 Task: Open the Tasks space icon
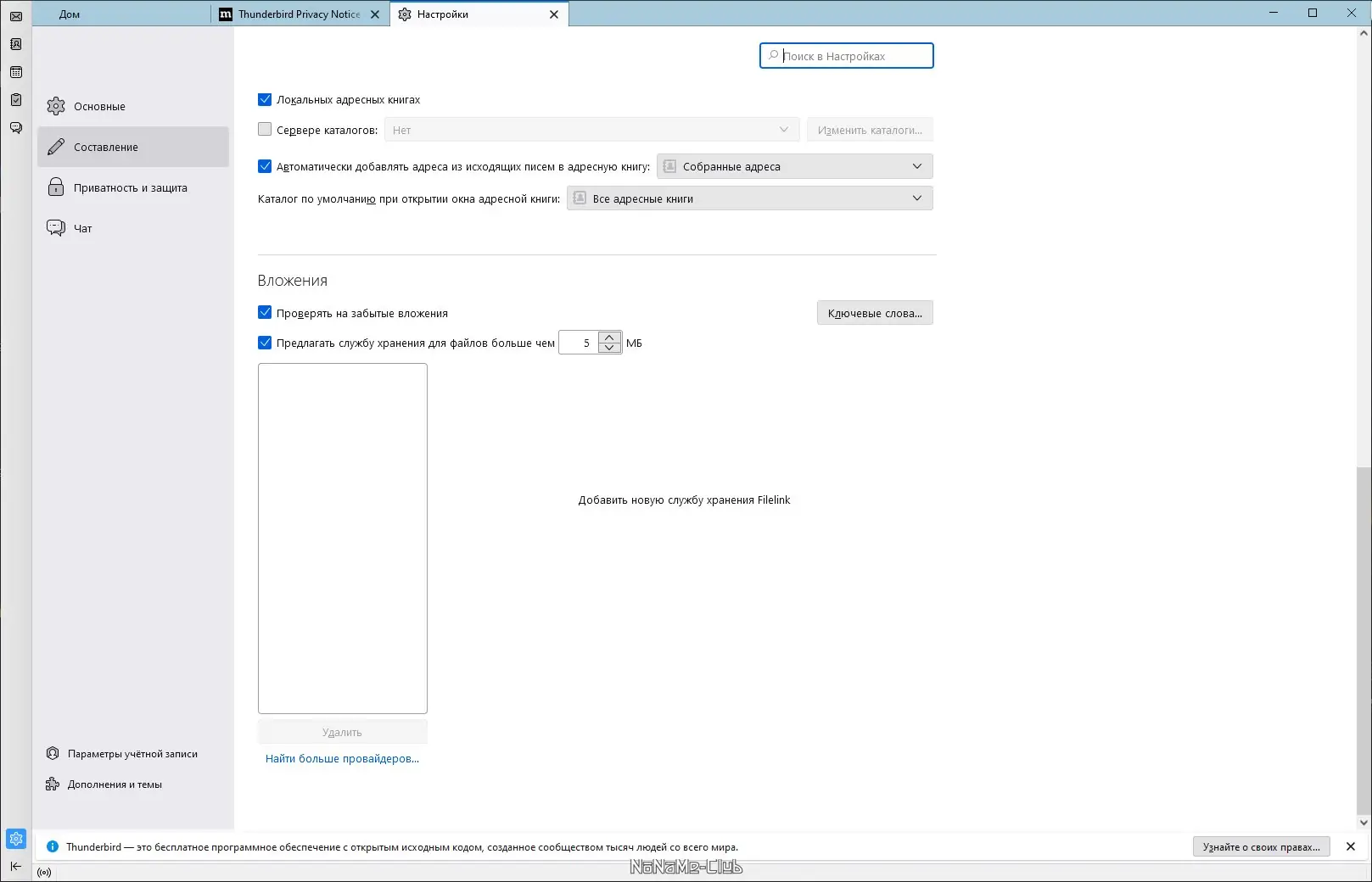16,100
